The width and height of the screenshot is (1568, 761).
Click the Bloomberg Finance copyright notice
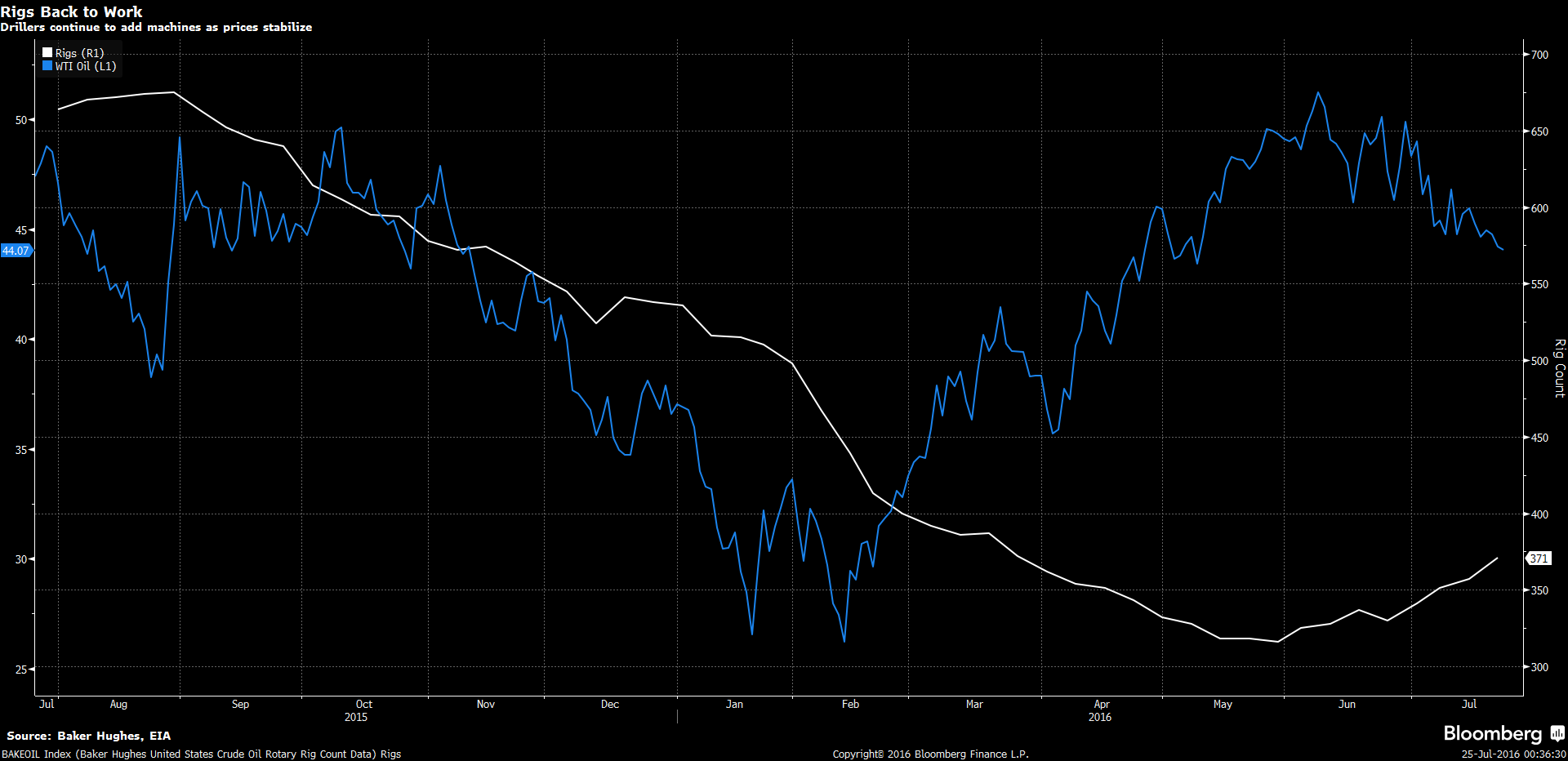point(930,754)
